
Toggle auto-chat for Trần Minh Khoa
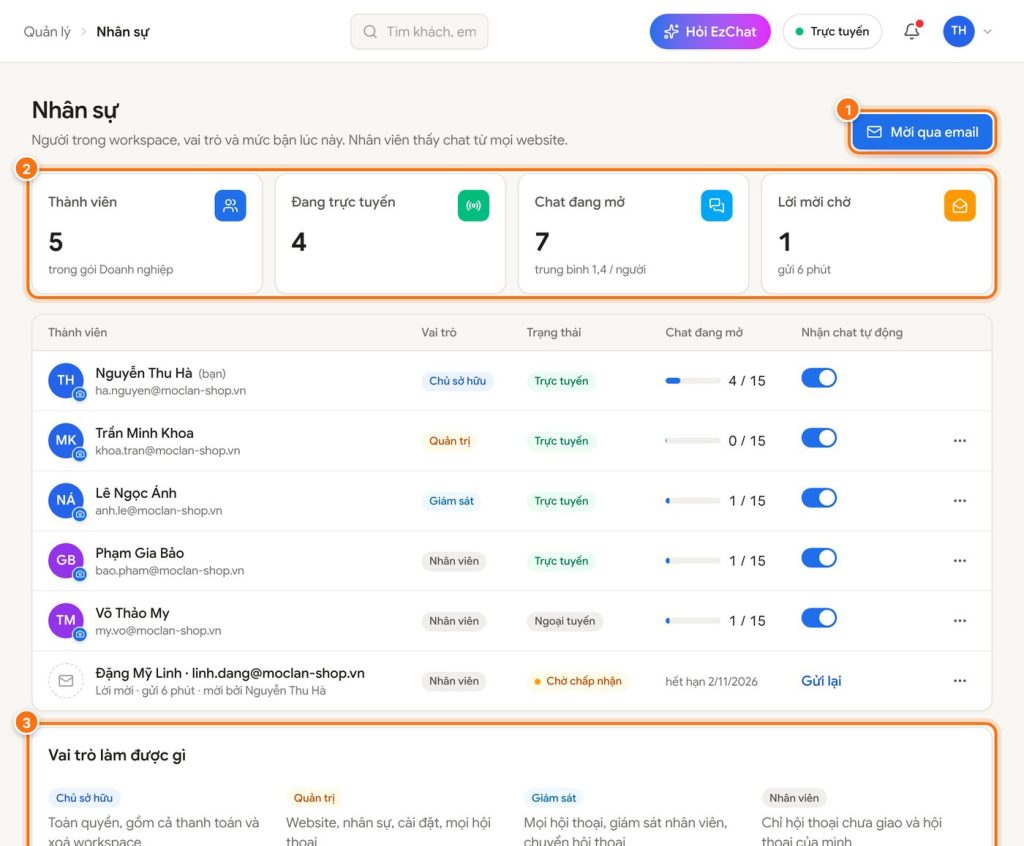pos(819,438)
